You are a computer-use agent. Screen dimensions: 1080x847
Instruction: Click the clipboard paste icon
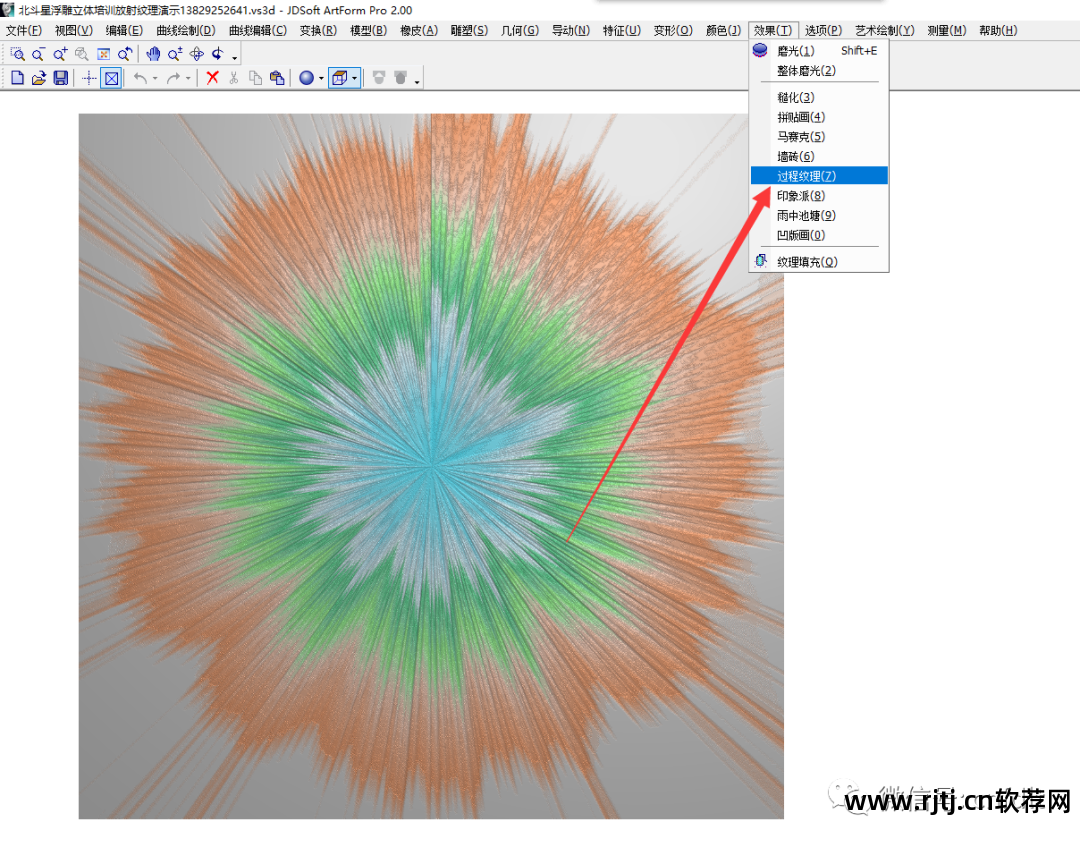pos(277,78)
